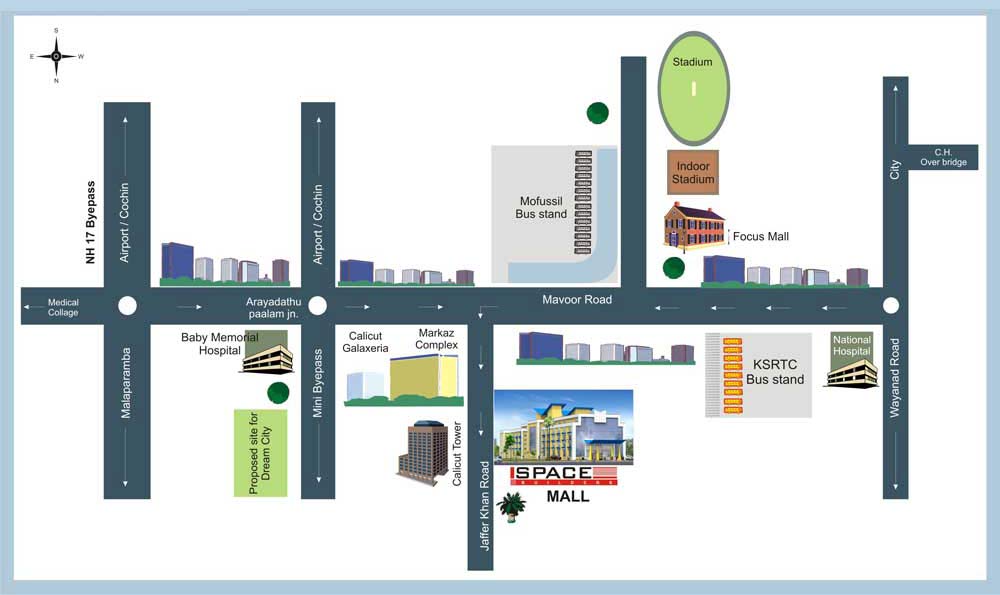Click the row of buses in Mofussil Bus stand

[x=583, y=203]
